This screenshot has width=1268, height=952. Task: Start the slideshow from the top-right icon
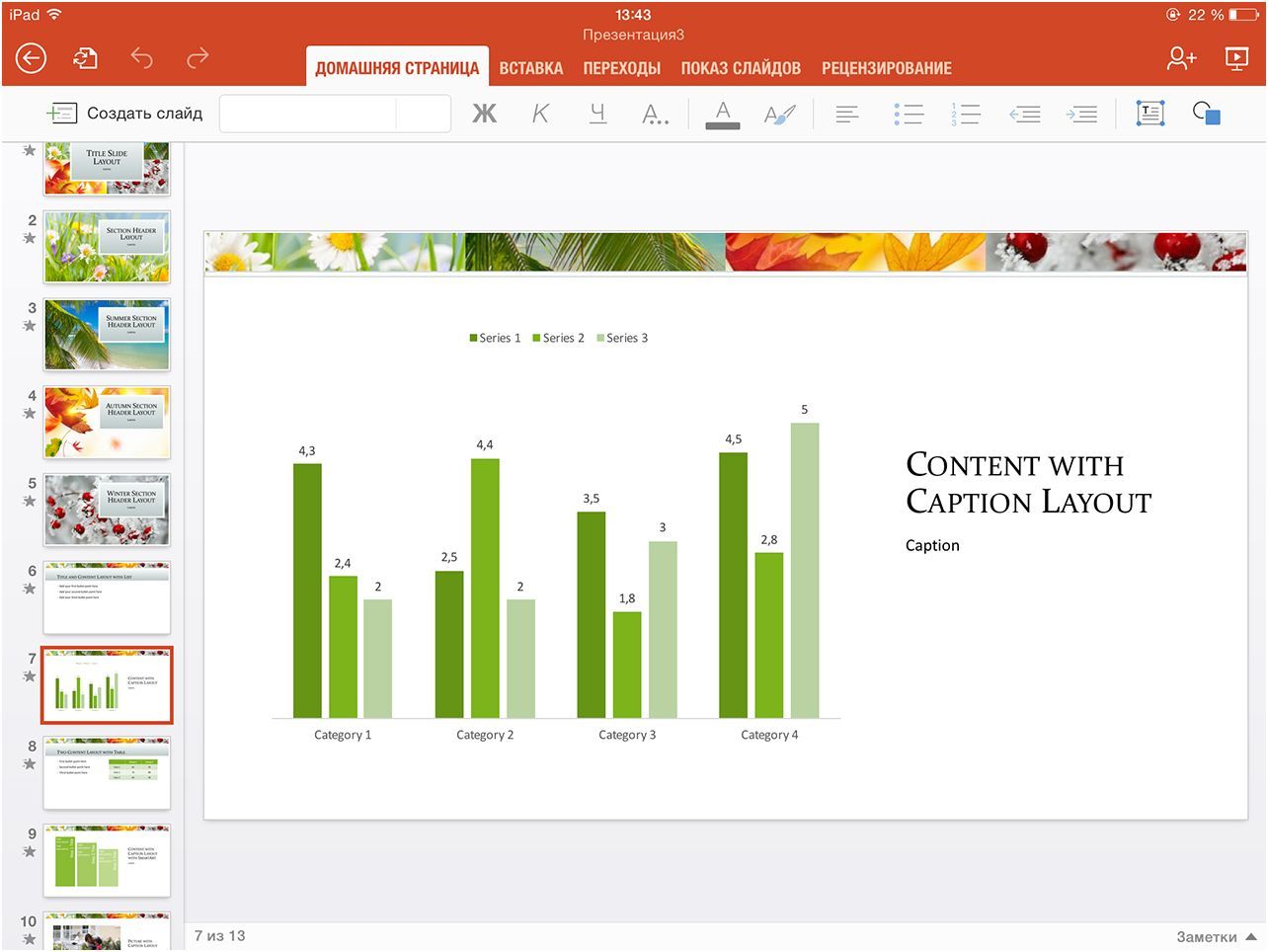point(1236,58)
